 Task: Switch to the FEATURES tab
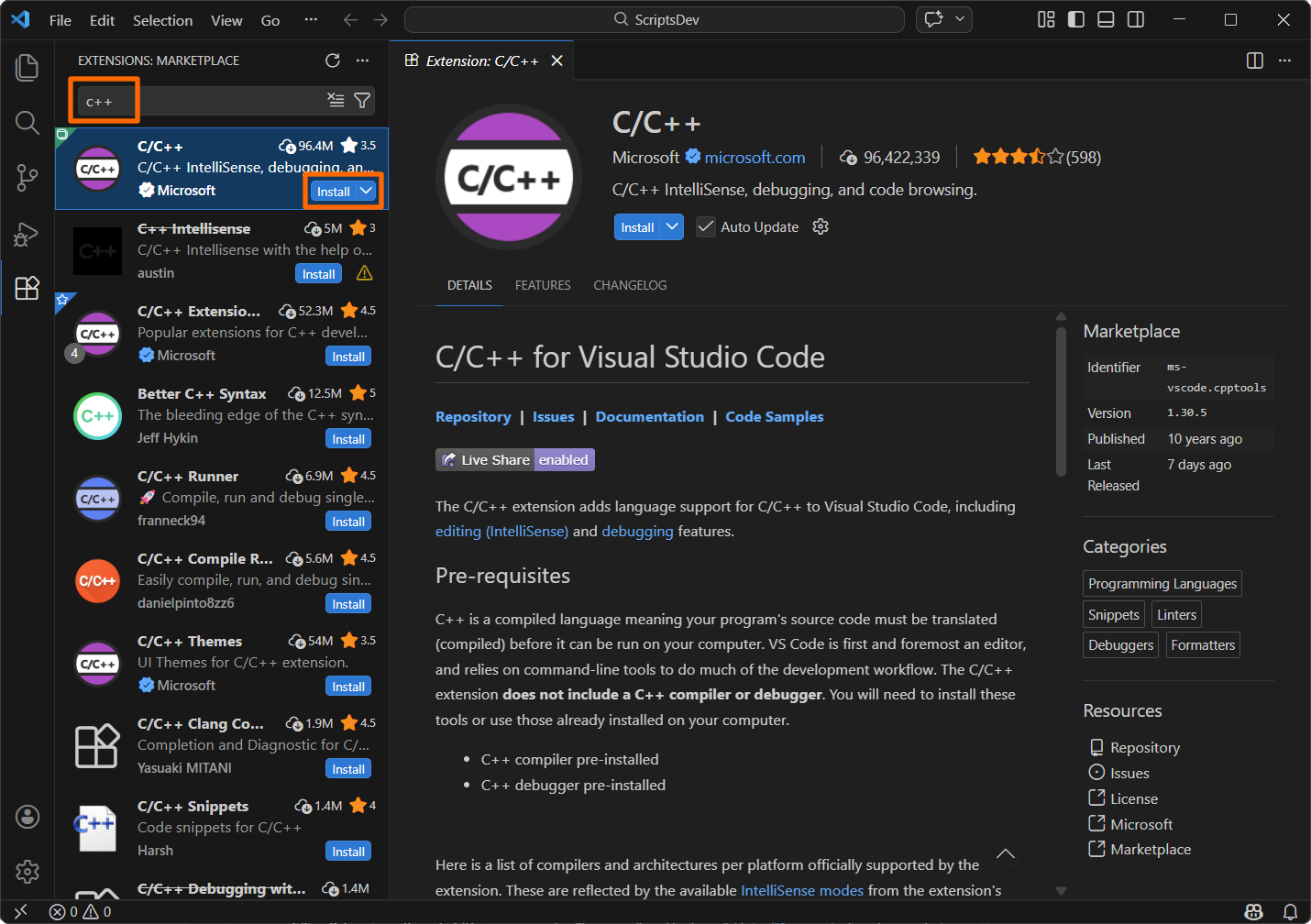coord(543,285)
